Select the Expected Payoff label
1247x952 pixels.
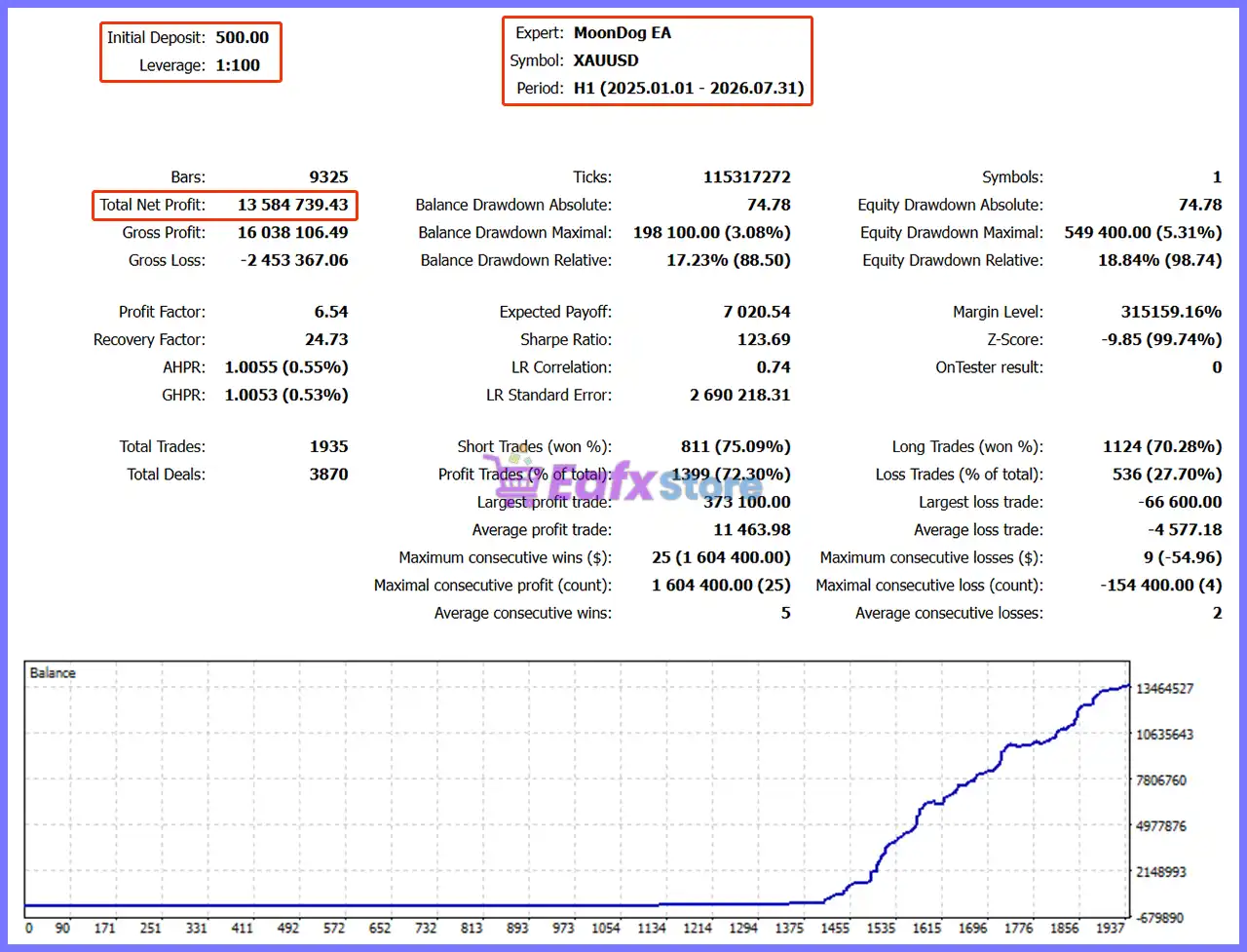(555, 312)
